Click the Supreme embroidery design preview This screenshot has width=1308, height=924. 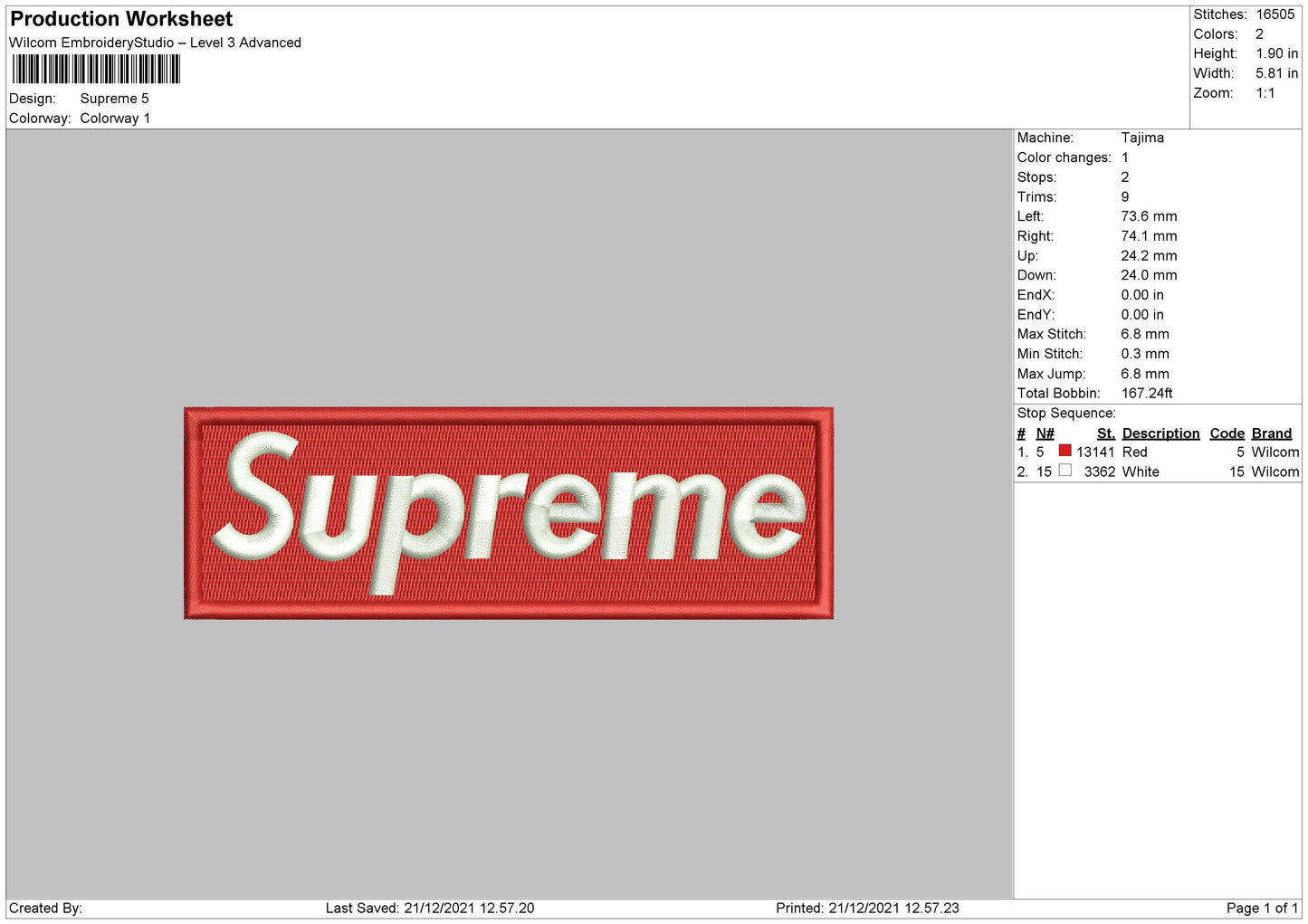(x=509, y=513)
